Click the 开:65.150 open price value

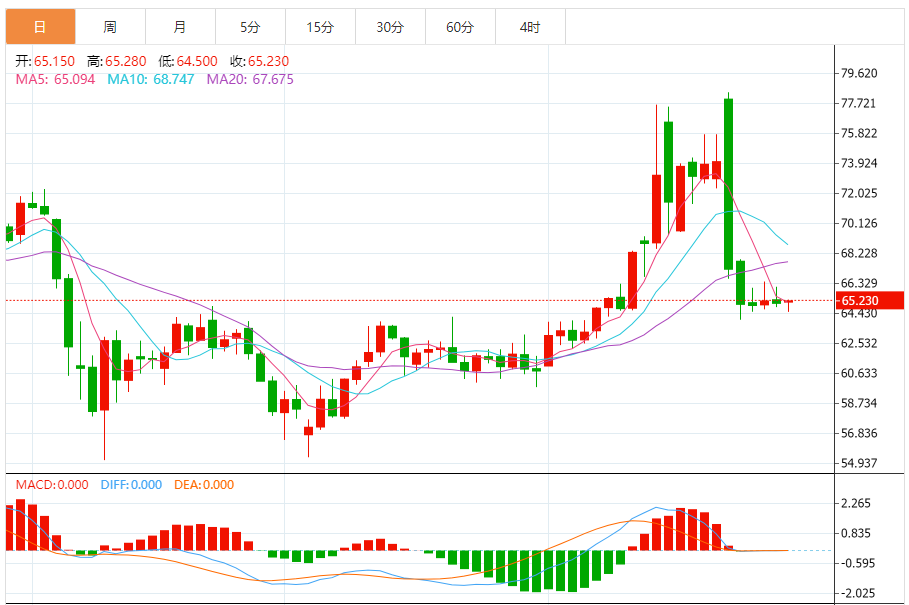45,61
